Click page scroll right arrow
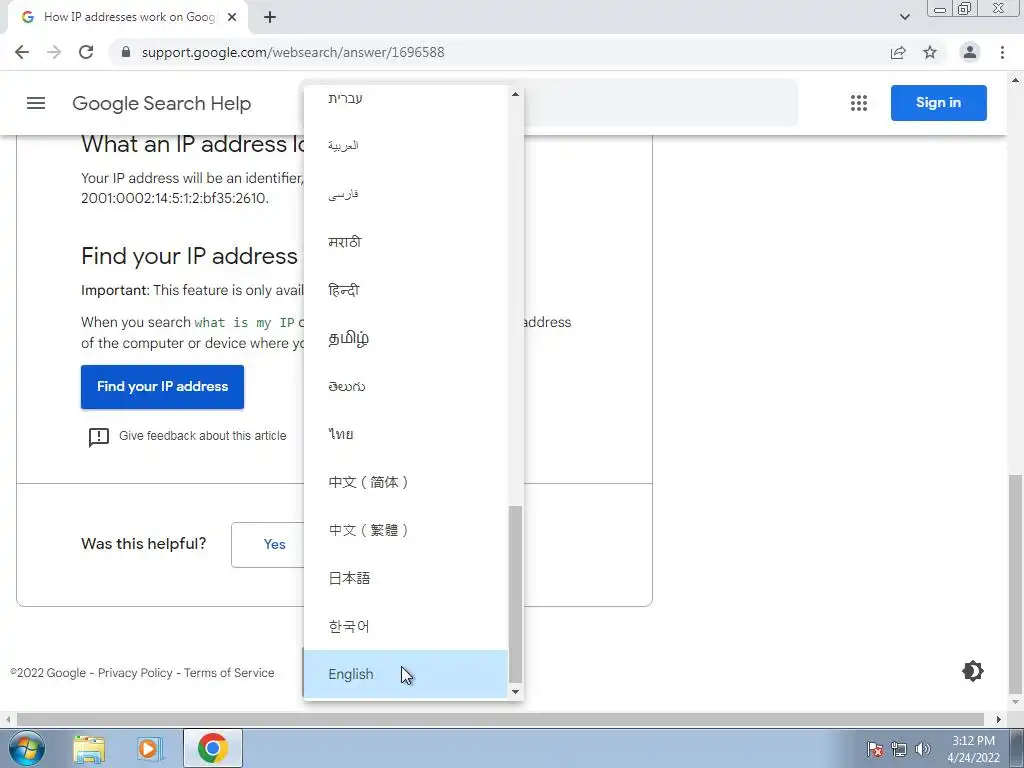 (x=999, y=720)
